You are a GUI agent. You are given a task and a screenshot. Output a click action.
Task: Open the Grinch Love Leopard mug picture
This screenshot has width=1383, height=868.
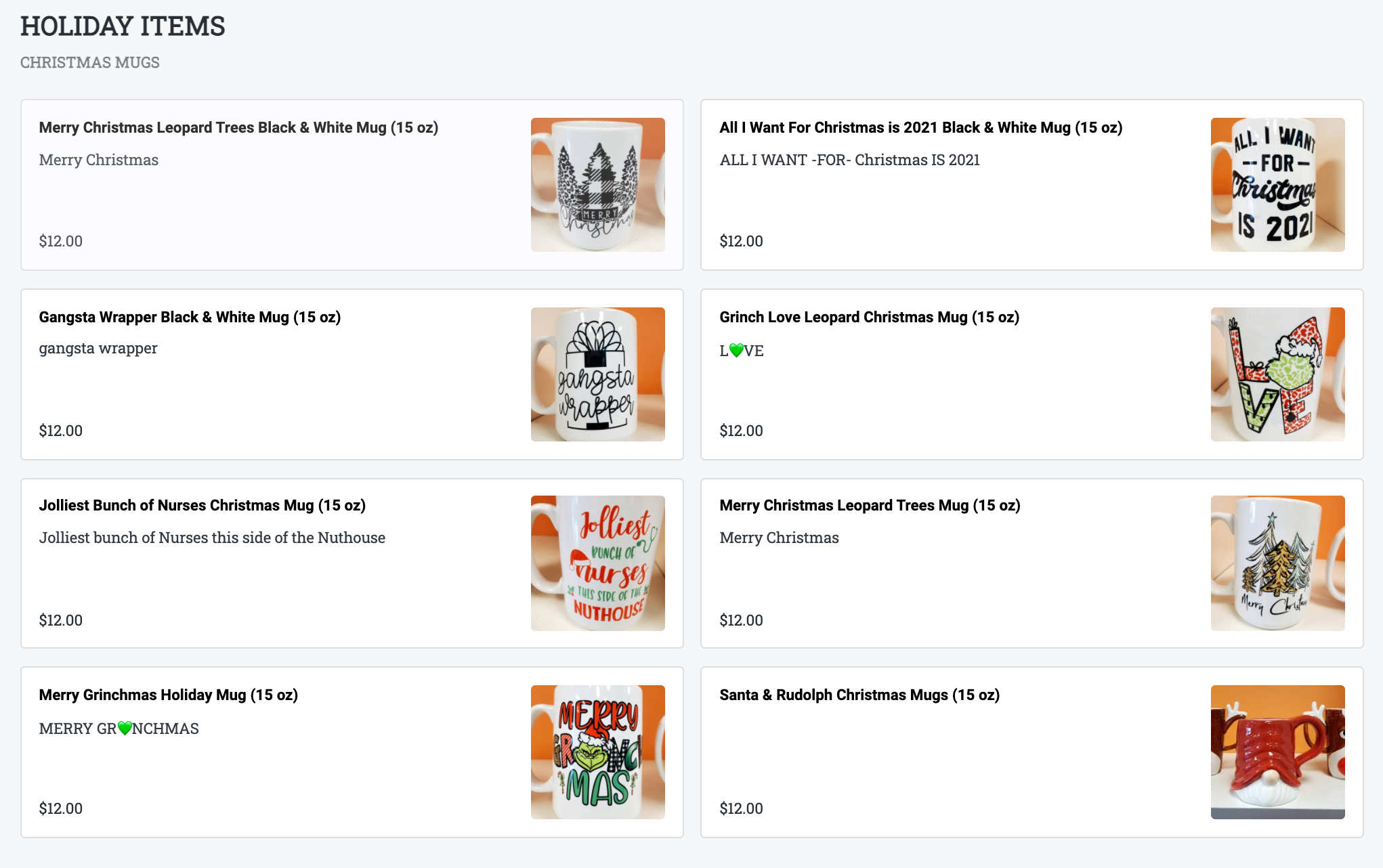pos(1277,374)
